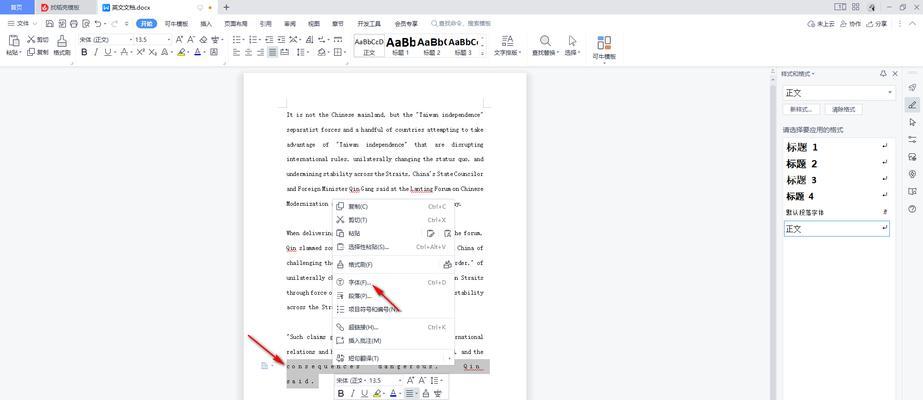Viewport: 923px width, 400px height.
Task: Select 段落(P)... in context menu
Action: click(x=393, y=296)
